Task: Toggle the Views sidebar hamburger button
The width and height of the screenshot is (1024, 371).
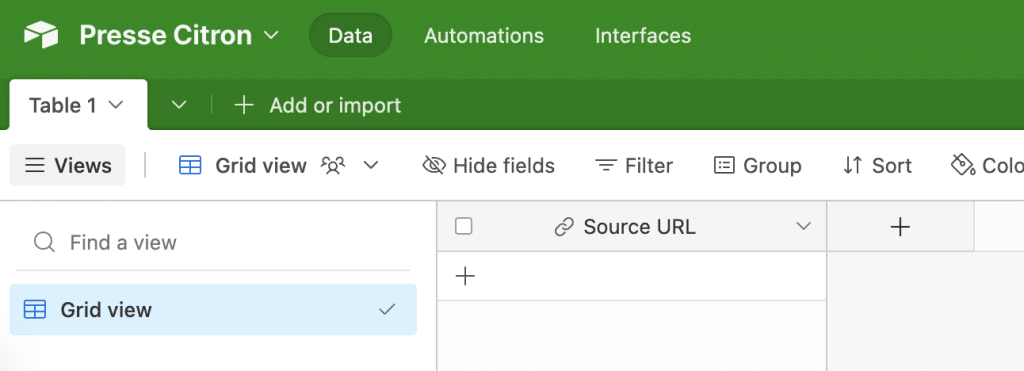Action: pyautogui.click(x=67, y=165)
